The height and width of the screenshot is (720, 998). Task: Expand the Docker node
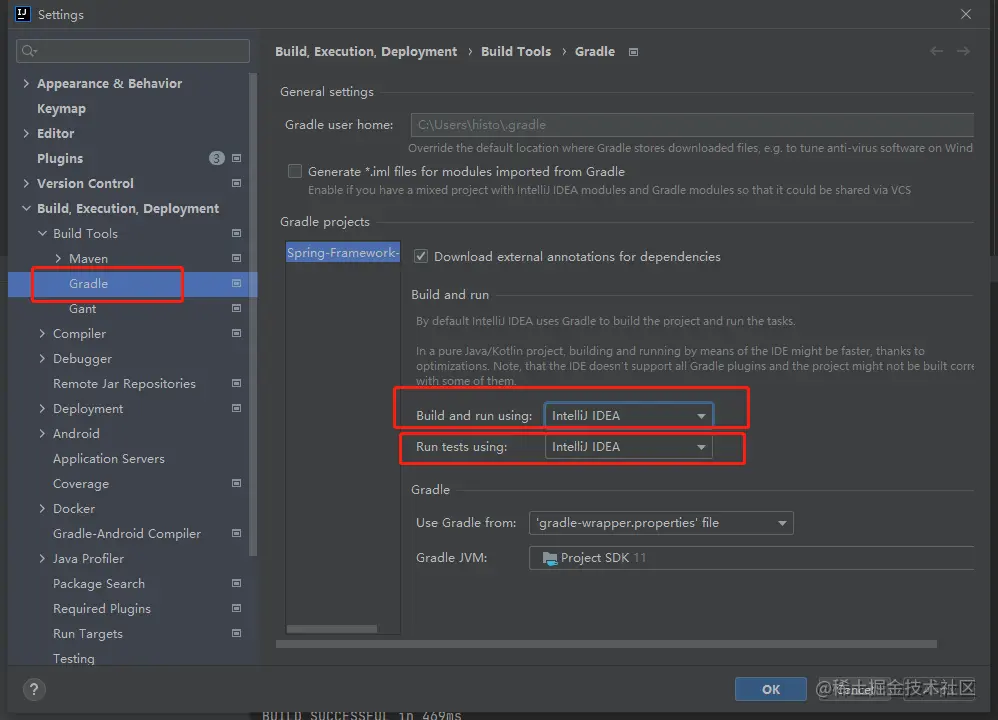[x=42, y=508]
